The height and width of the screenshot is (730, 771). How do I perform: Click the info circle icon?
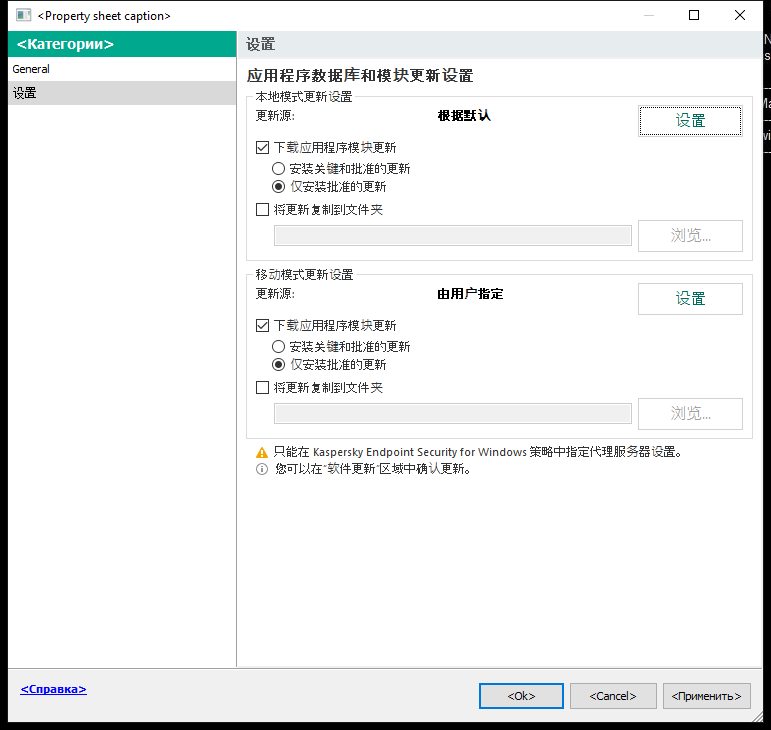click(262, 469)
